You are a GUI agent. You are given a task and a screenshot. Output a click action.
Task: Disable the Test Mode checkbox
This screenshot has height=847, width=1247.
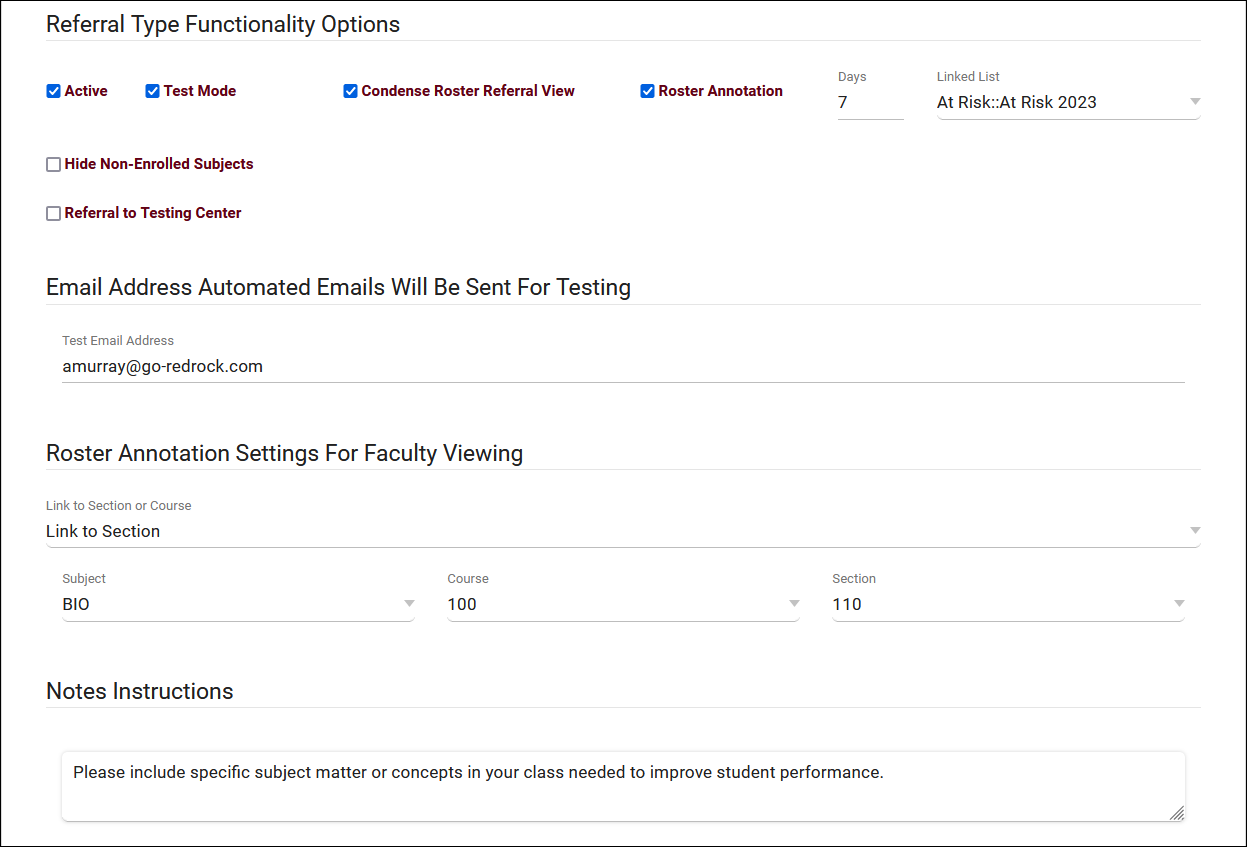pyautogui.click(x=153, y=91)
